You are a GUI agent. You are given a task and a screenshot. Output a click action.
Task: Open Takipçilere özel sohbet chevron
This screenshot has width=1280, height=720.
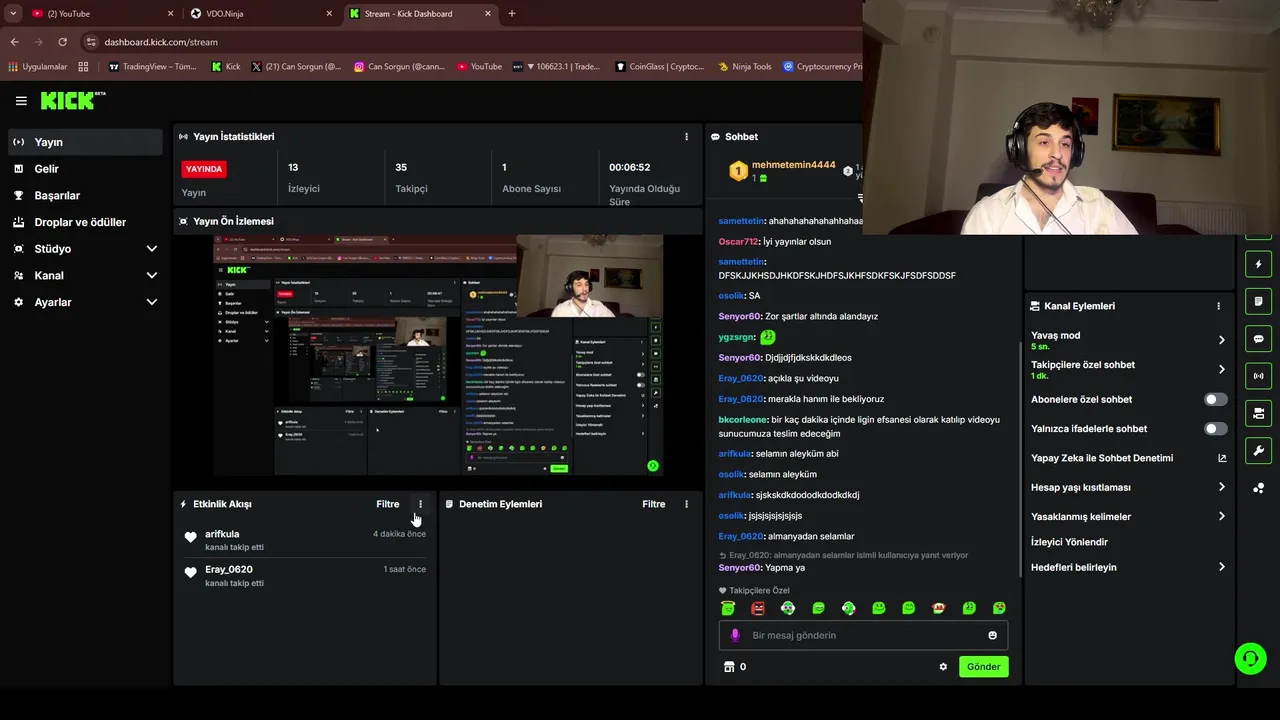[1221, 369]
